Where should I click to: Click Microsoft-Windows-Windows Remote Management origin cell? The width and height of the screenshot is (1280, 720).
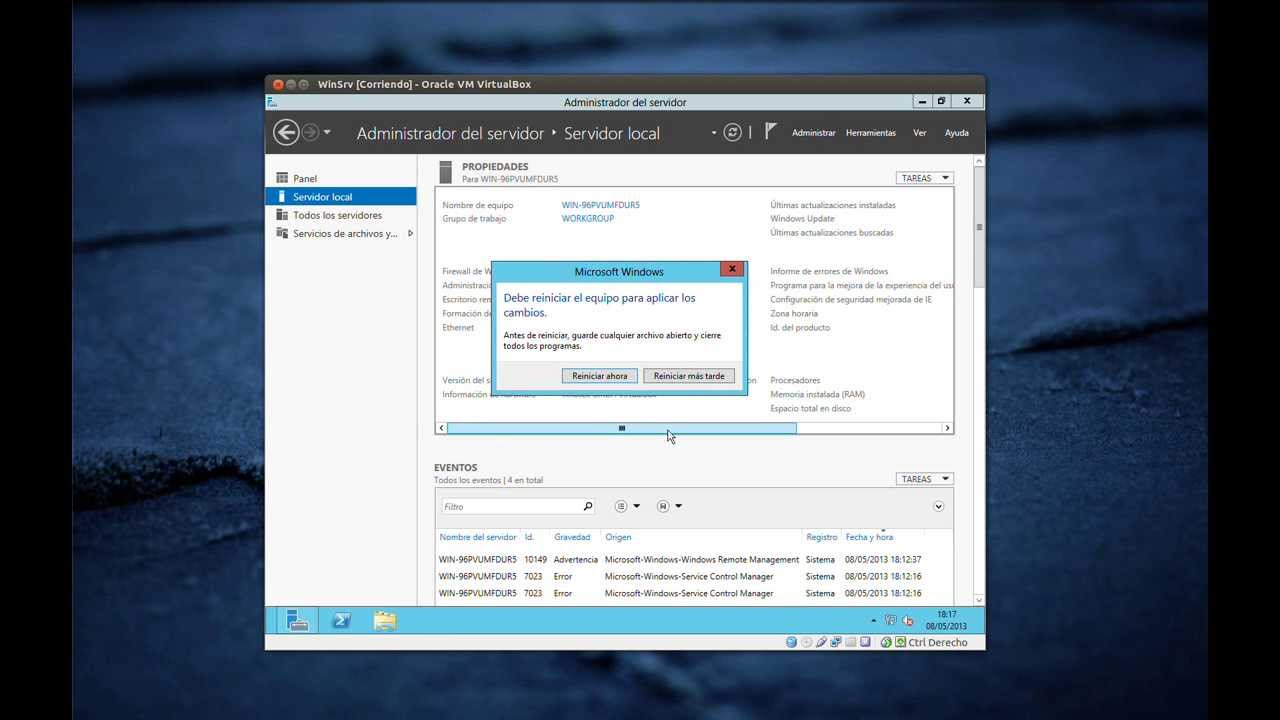[x=702, y=560]
